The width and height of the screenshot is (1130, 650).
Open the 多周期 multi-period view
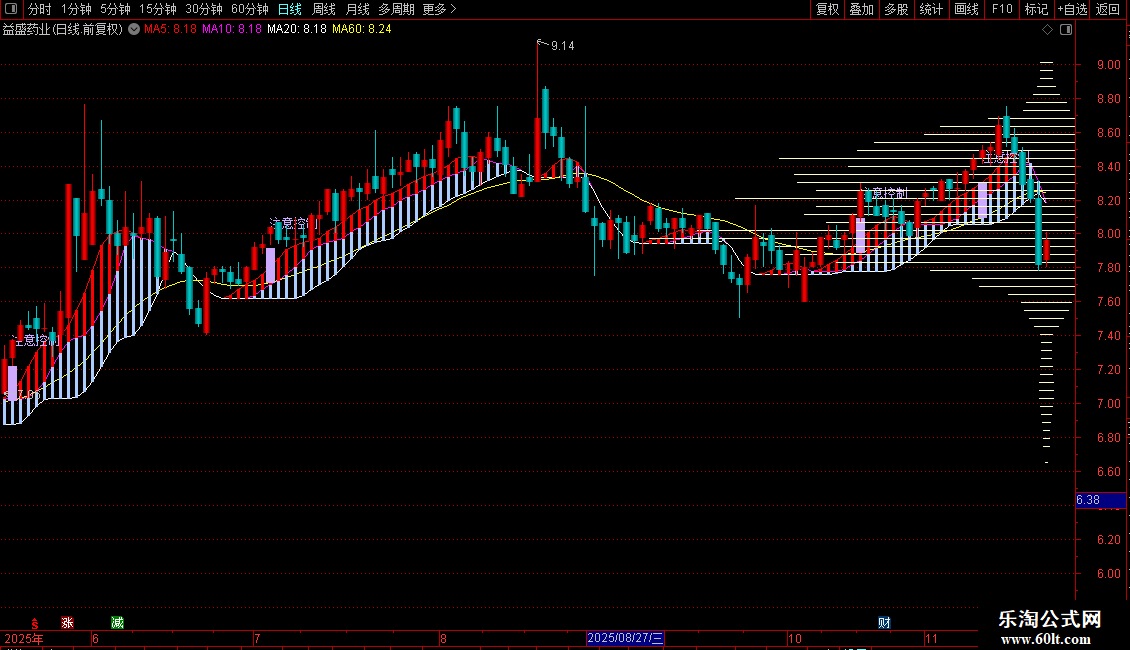(x=396, y=9)
